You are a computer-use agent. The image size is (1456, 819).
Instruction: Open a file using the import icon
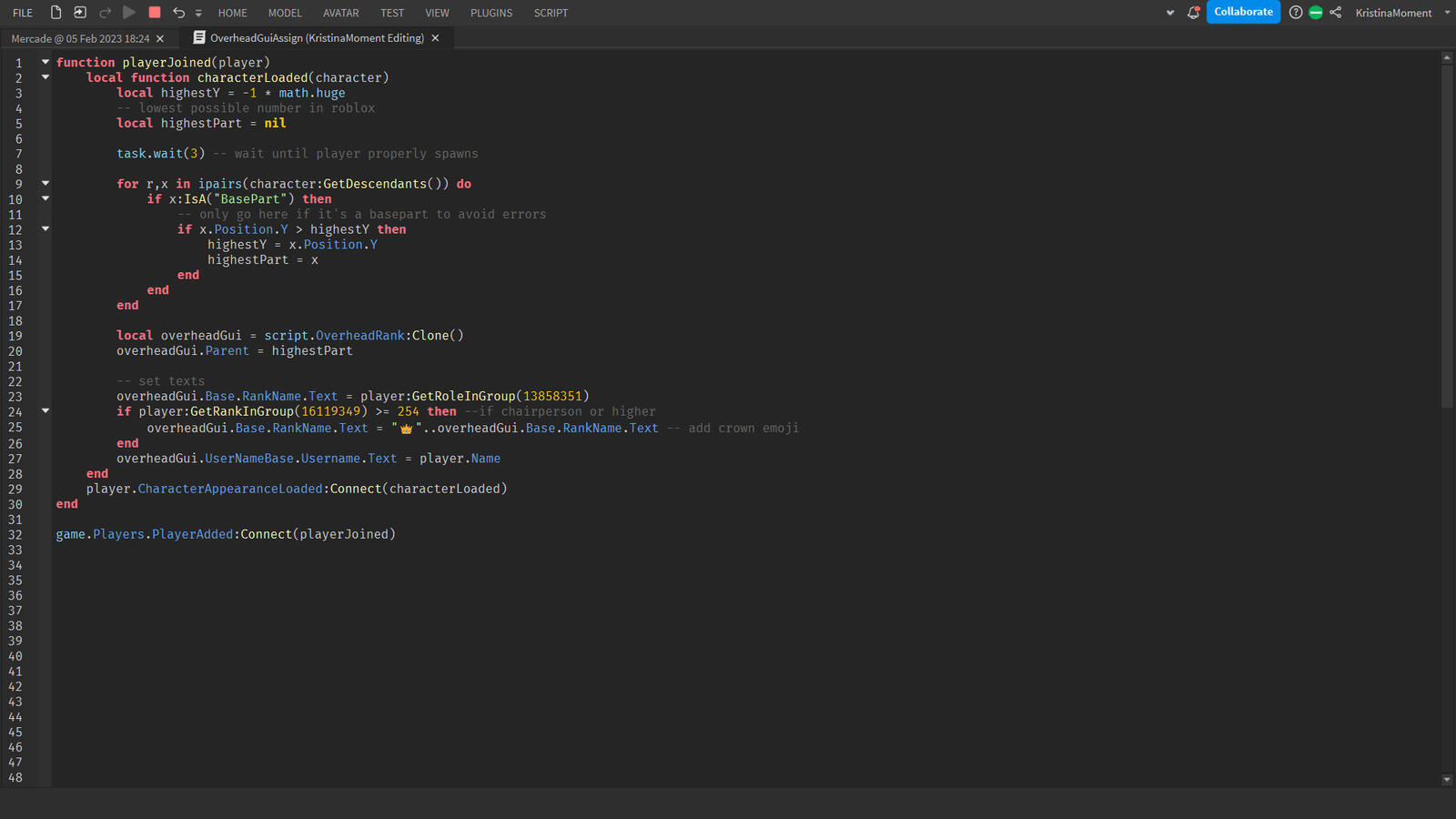(80, 12)
